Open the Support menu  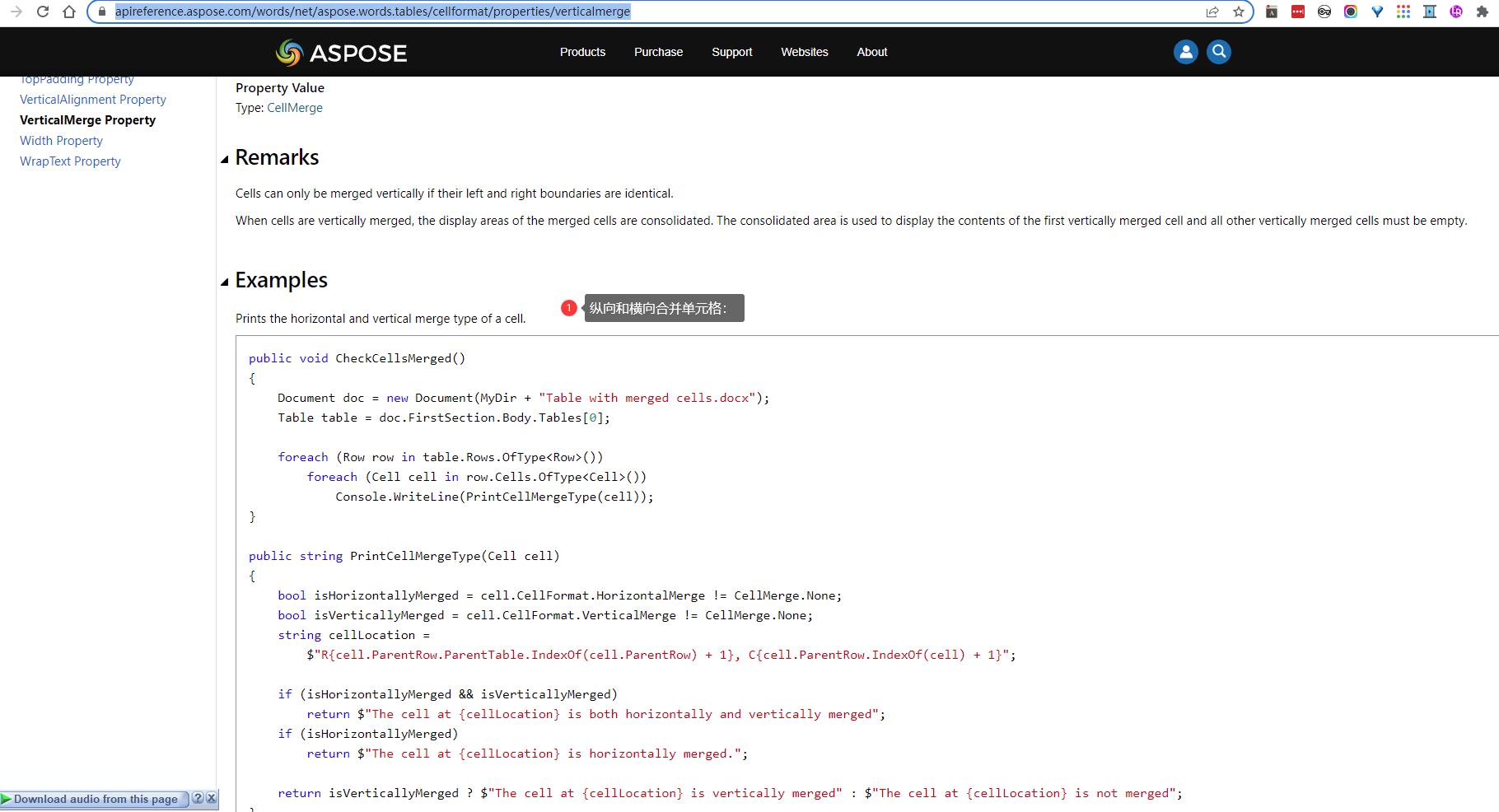(731, 52)
